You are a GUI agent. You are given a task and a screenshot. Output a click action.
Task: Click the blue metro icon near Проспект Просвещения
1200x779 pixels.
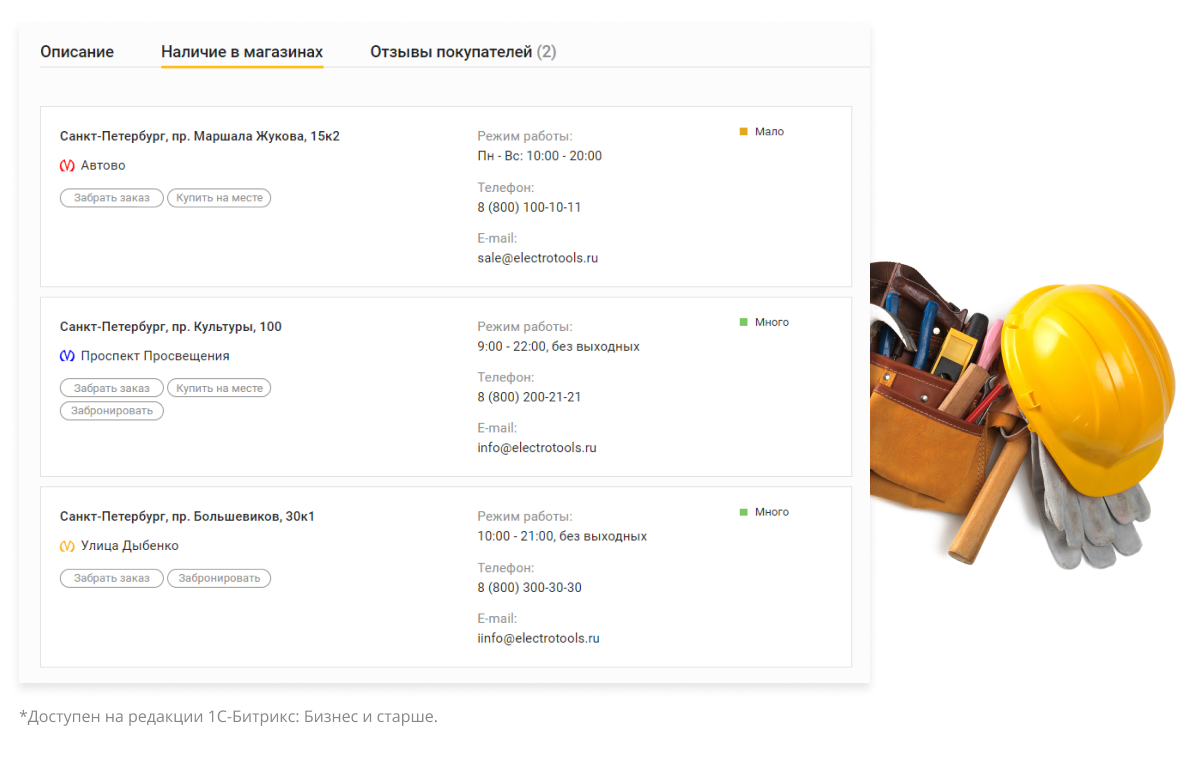[x=67, y=355]
